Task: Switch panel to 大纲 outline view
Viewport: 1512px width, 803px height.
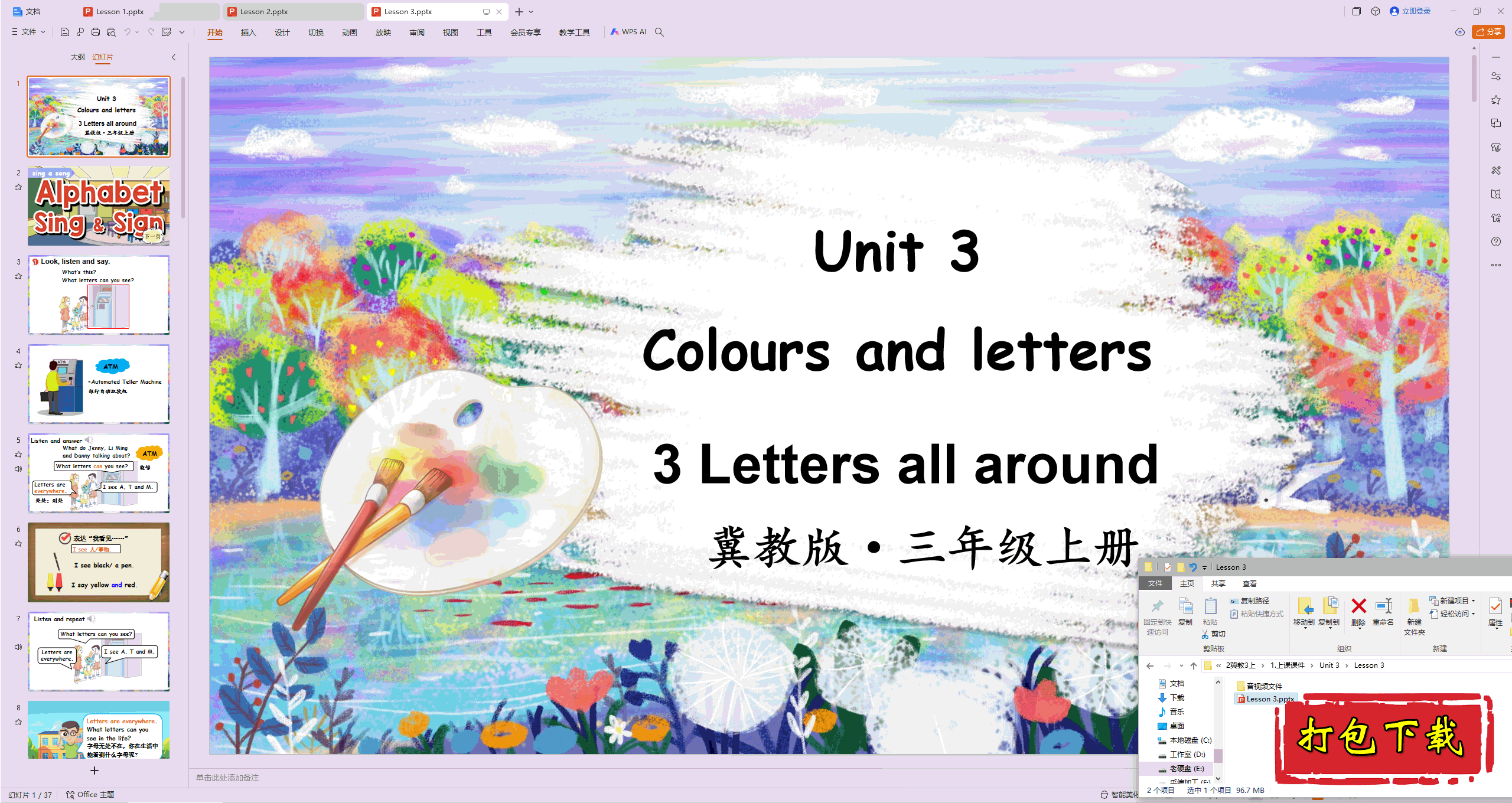Action: point(77,57)
